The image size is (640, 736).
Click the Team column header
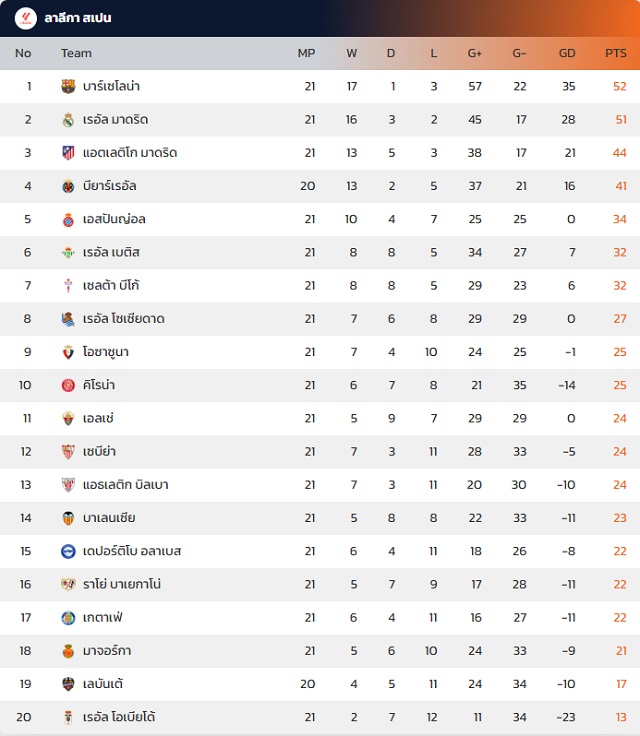point(76,53)
